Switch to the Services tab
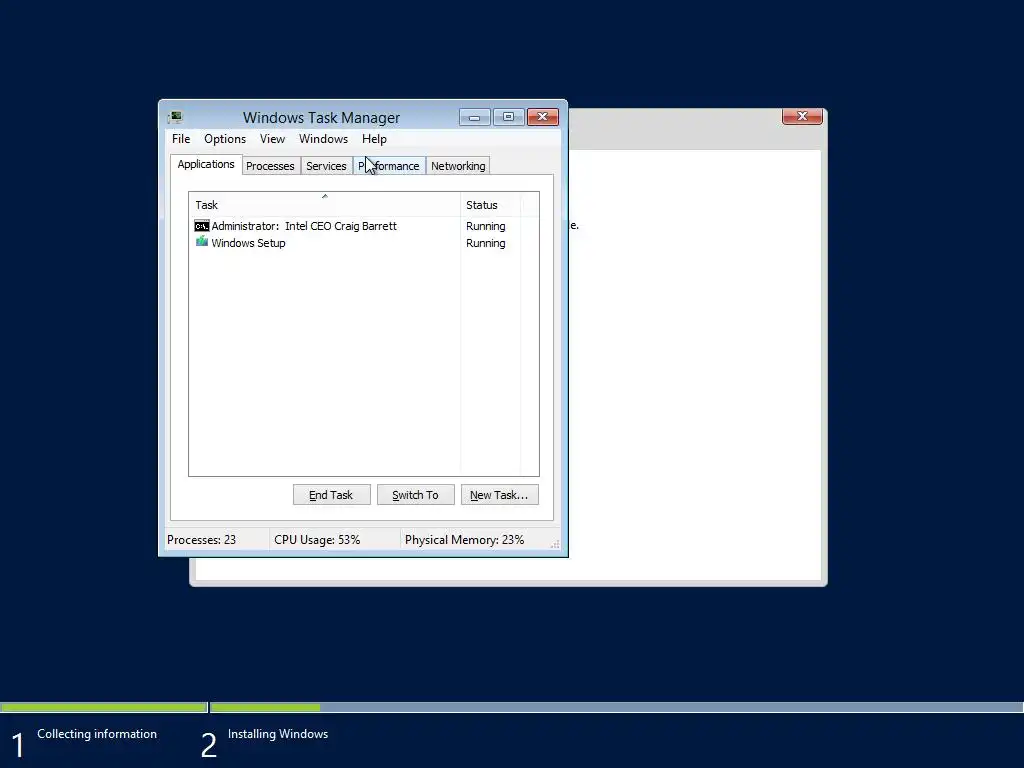The width and height of the screenshot is (1024, 768). pyautogui.click(x=326, y=166)
